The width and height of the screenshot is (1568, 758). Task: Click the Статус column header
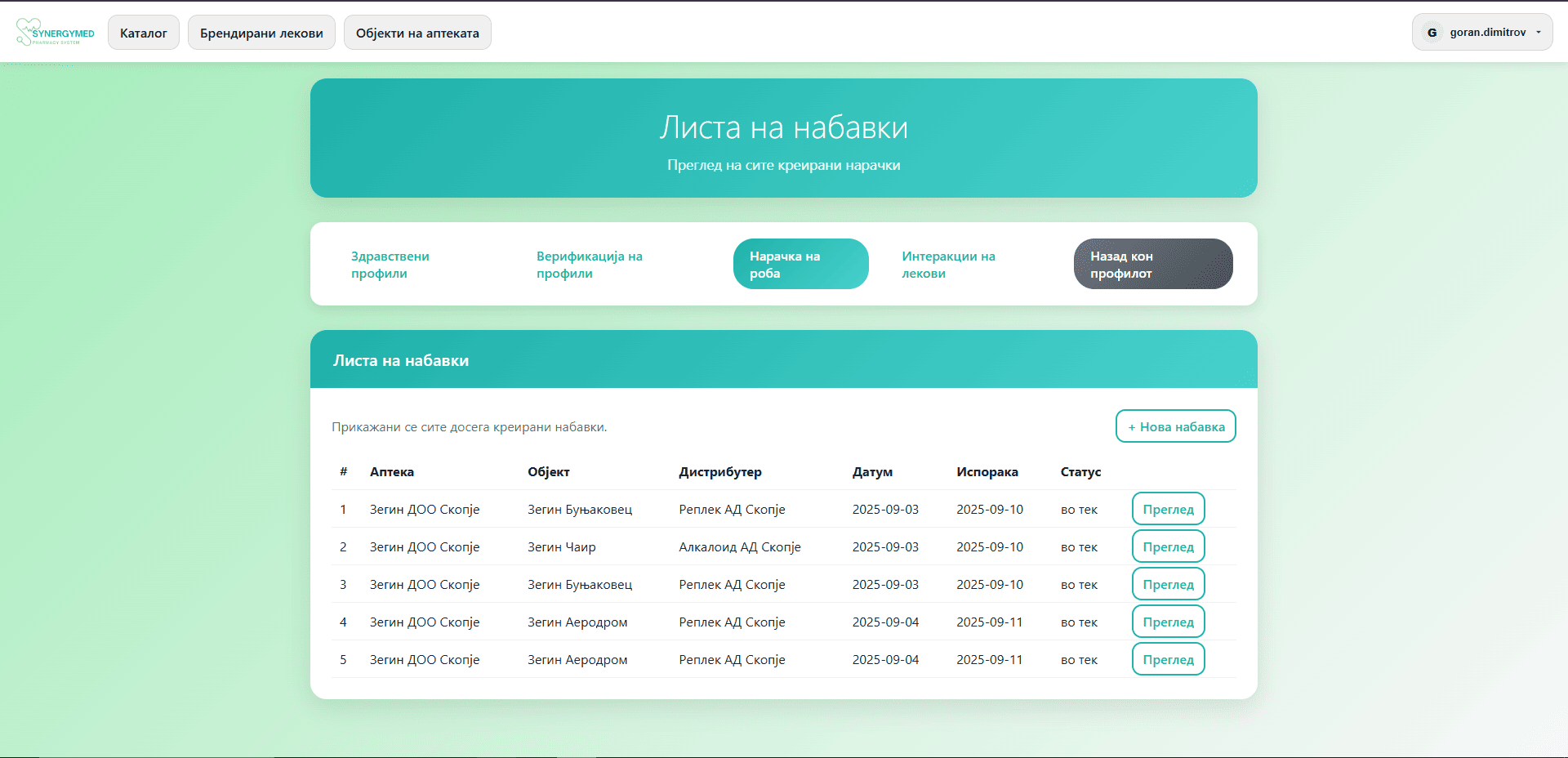[x=1080, y=472]
